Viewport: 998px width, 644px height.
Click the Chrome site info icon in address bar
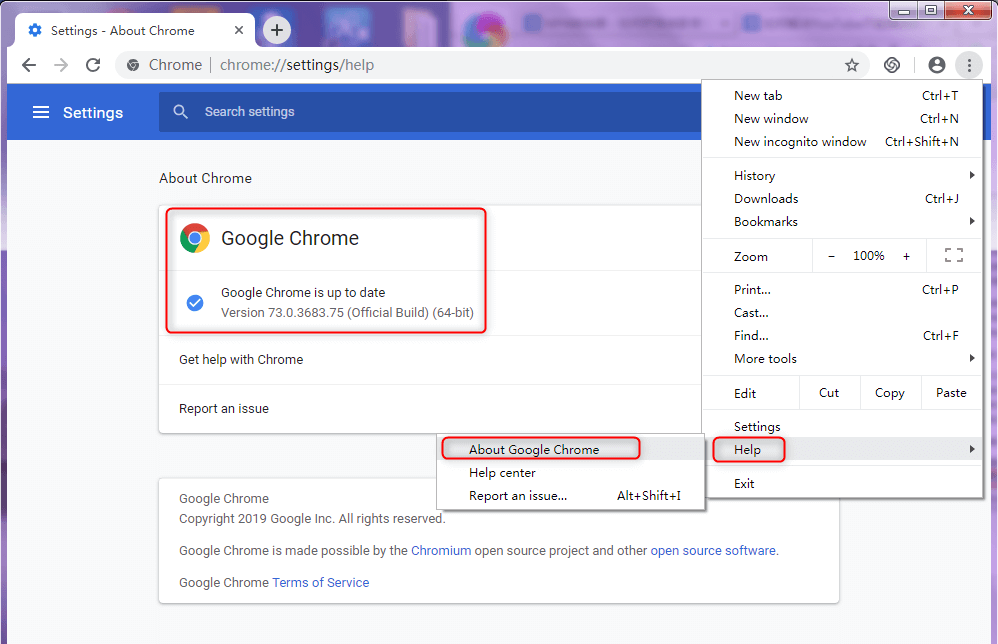coord(133,65)
